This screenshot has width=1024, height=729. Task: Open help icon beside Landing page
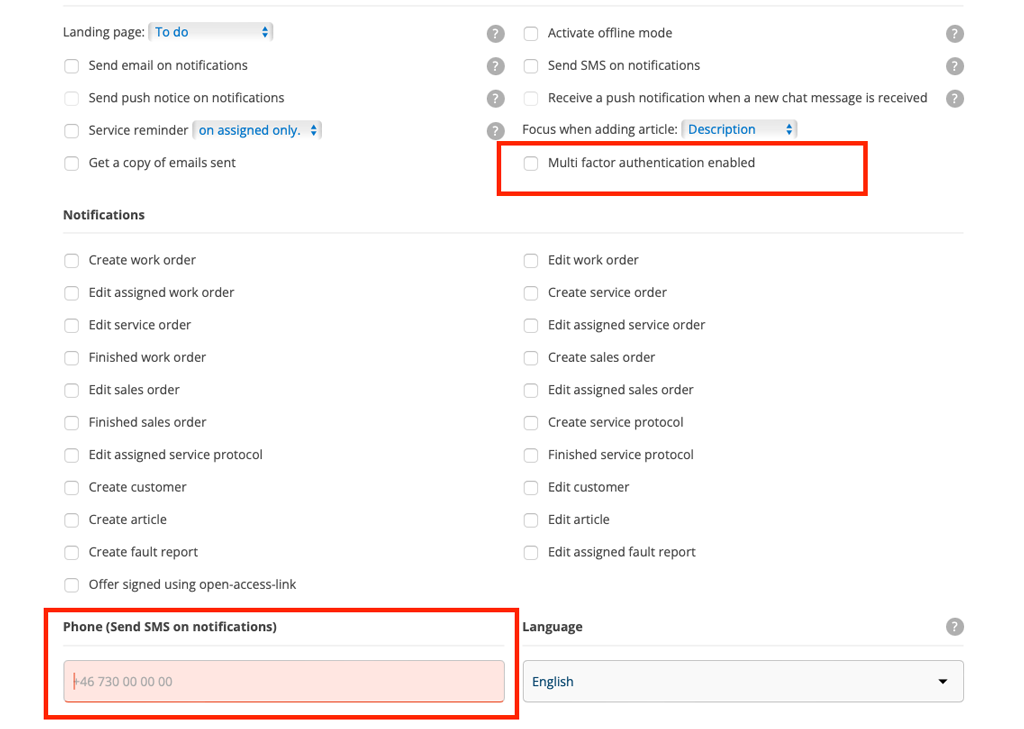tap(496, 33)
